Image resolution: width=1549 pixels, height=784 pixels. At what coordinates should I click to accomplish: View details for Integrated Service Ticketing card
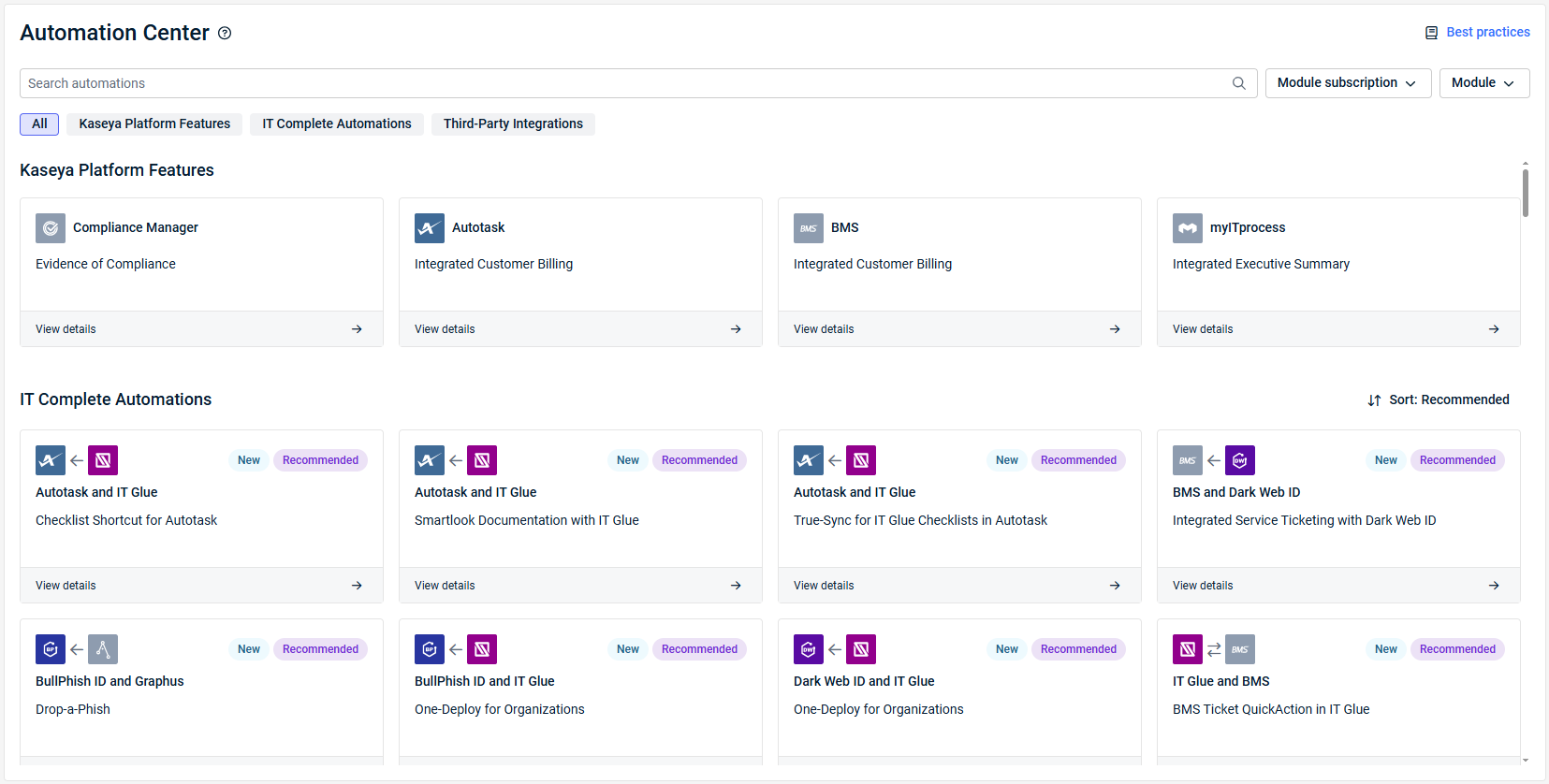(x=1338, y=586)
